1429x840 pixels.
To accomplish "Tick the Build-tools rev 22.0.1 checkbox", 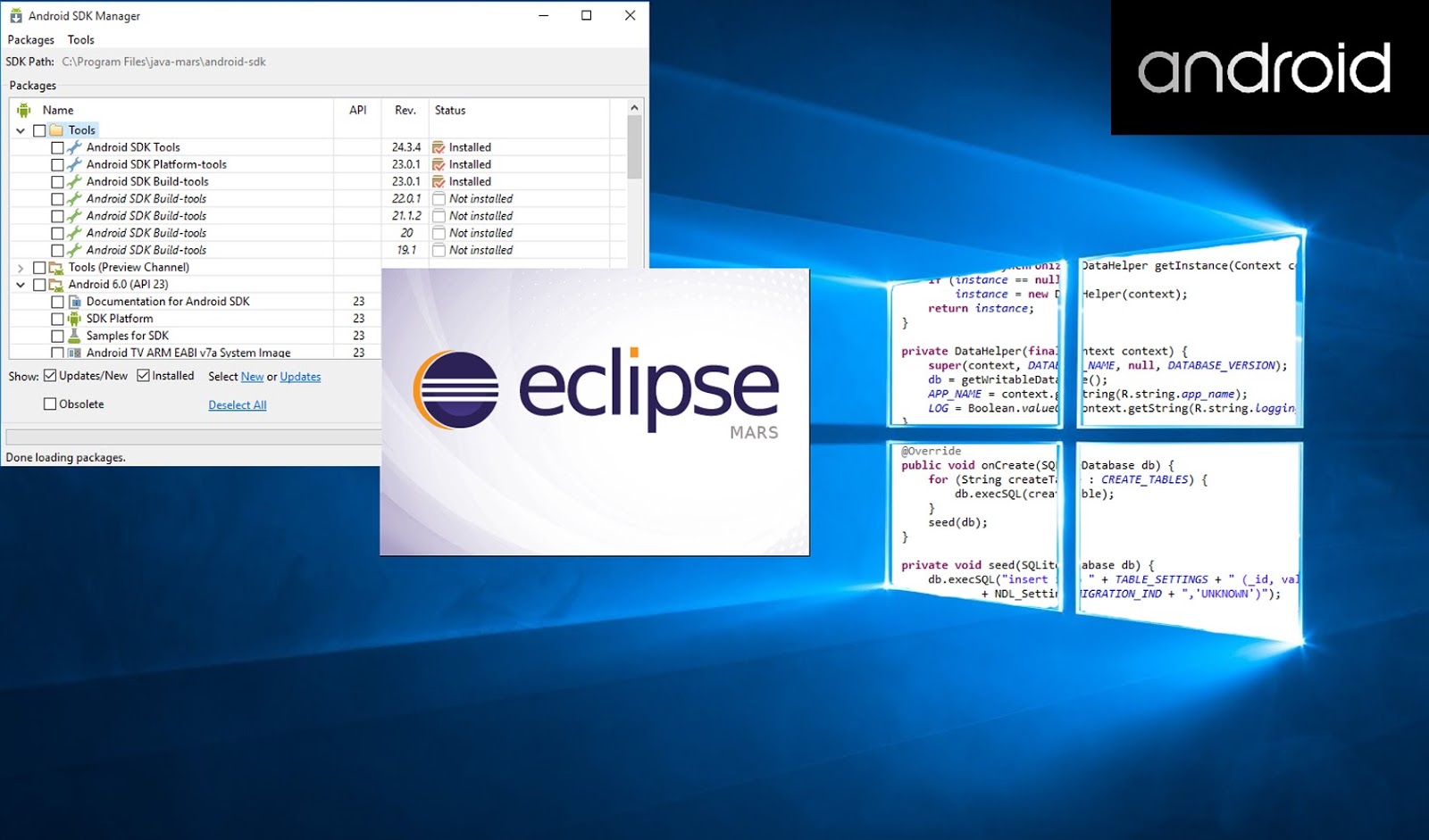I will pyautogui.click(x=57, y=198).
